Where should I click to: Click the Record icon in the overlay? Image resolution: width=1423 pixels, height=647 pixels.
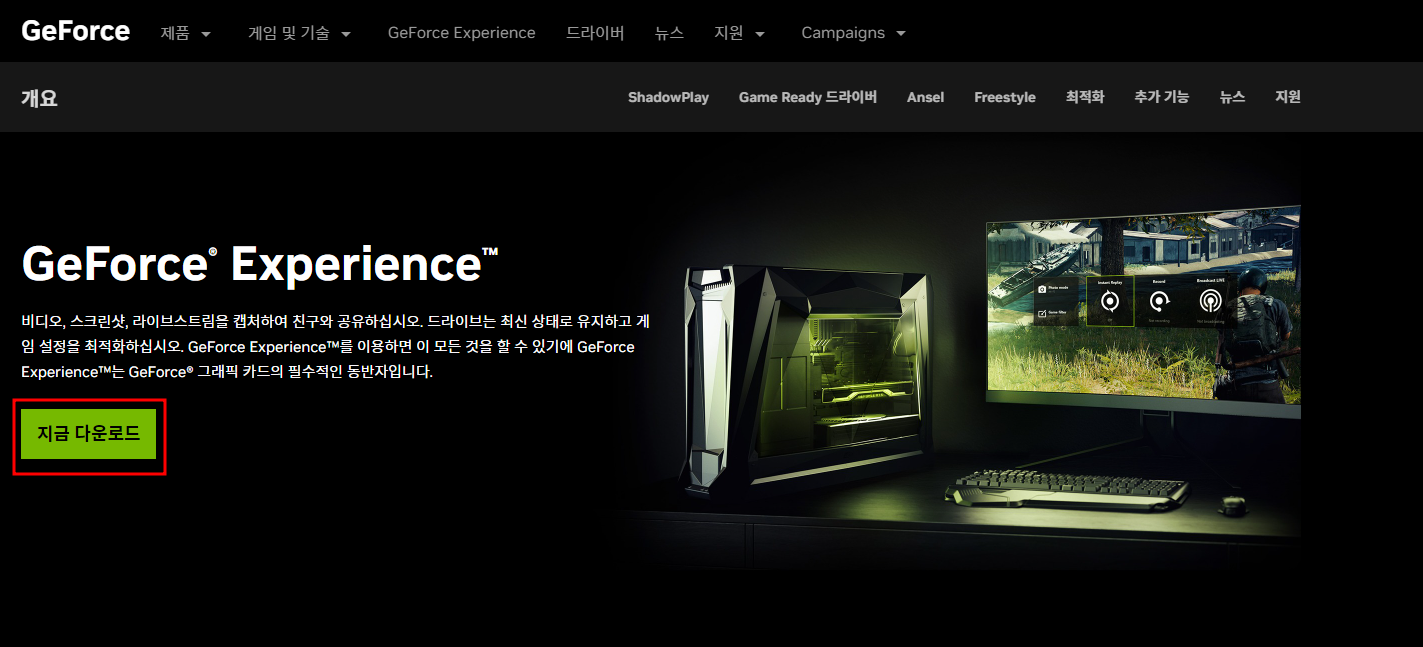(1159, 301)
